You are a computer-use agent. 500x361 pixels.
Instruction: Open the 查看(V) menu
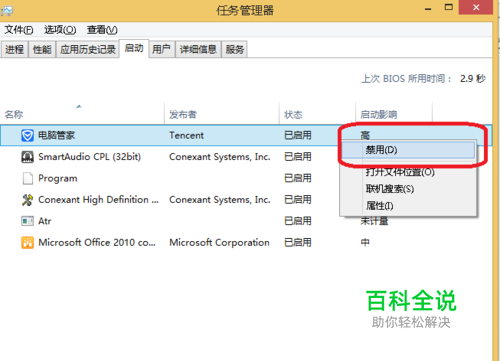pyautogui.click(x=102, y=30)
